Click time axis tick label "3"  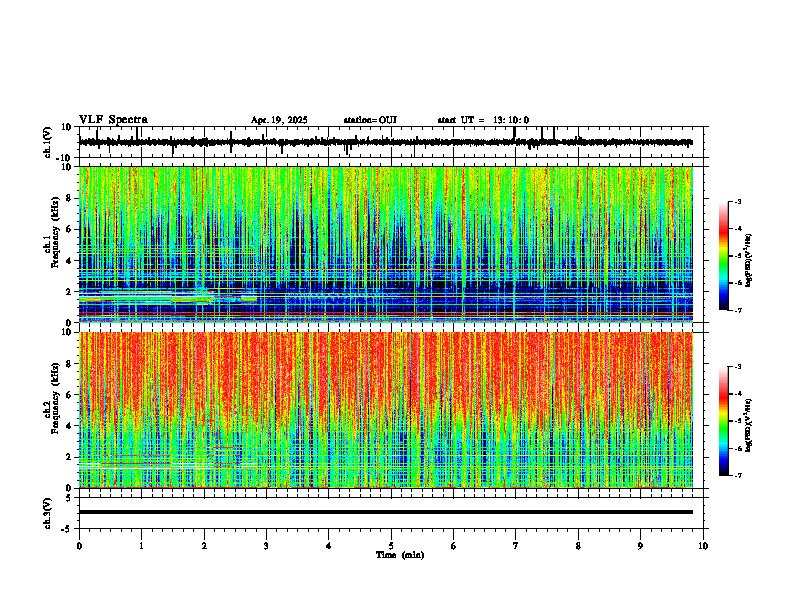[266, 546]
